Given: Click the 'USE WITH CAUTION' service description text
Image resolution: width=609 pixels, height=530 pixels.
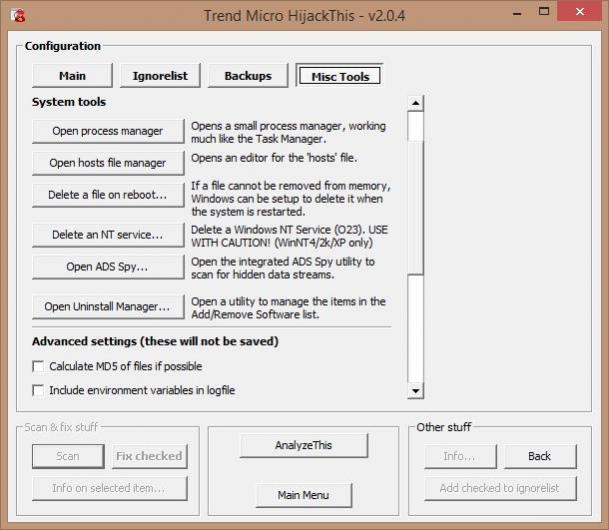Looking at the screenshot, I should pos(289,236).
